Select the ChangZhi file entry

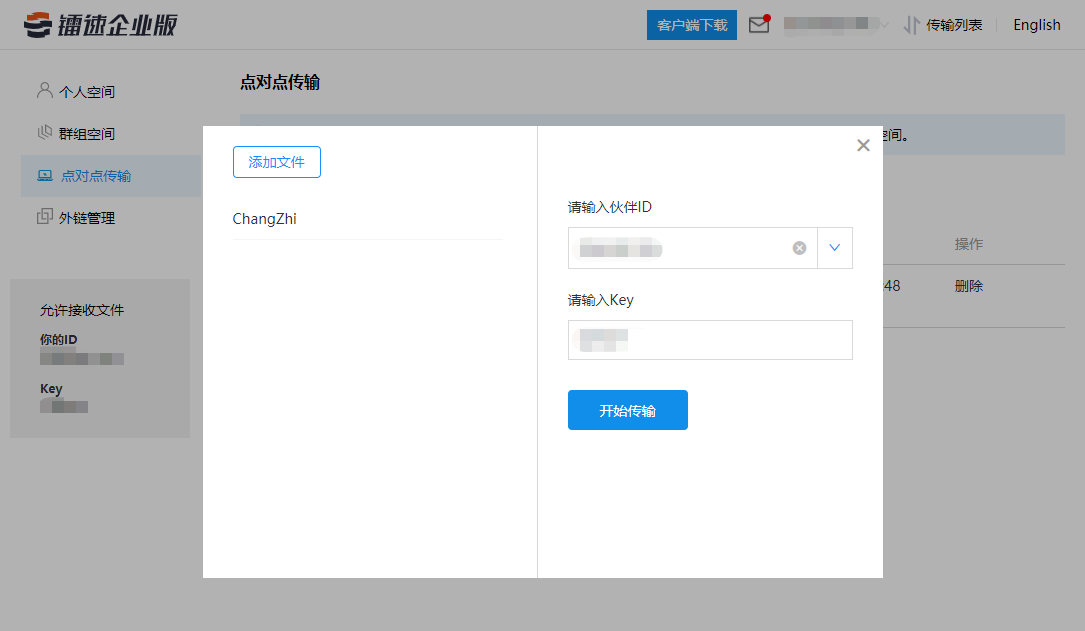click(265, 219)
